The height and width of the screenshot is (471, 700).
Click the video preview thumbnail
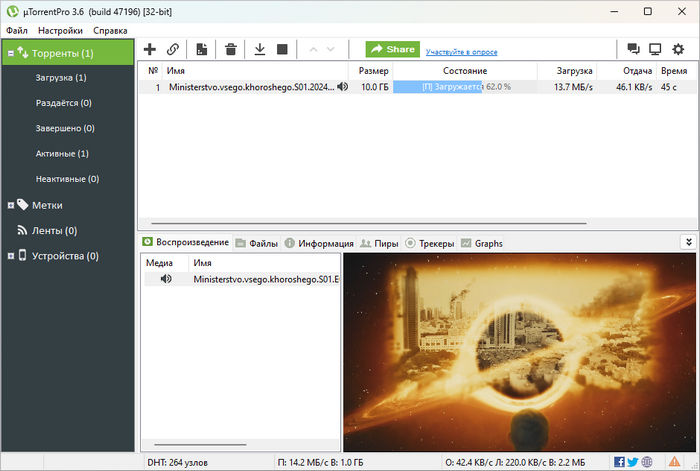pos(520,352)
